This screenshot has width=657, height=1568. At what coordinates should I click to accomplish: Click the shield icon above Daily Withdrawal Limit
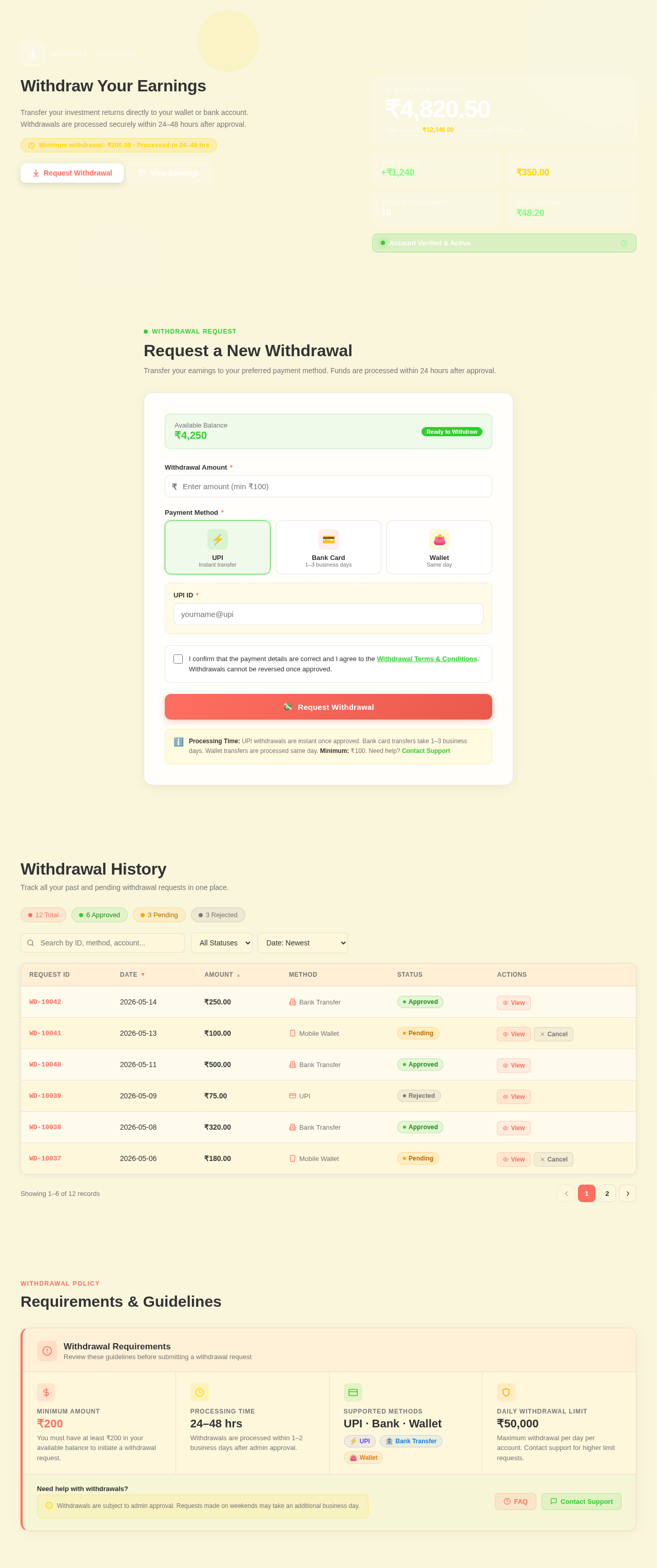pyautogui.click(x=506, y=1392)
